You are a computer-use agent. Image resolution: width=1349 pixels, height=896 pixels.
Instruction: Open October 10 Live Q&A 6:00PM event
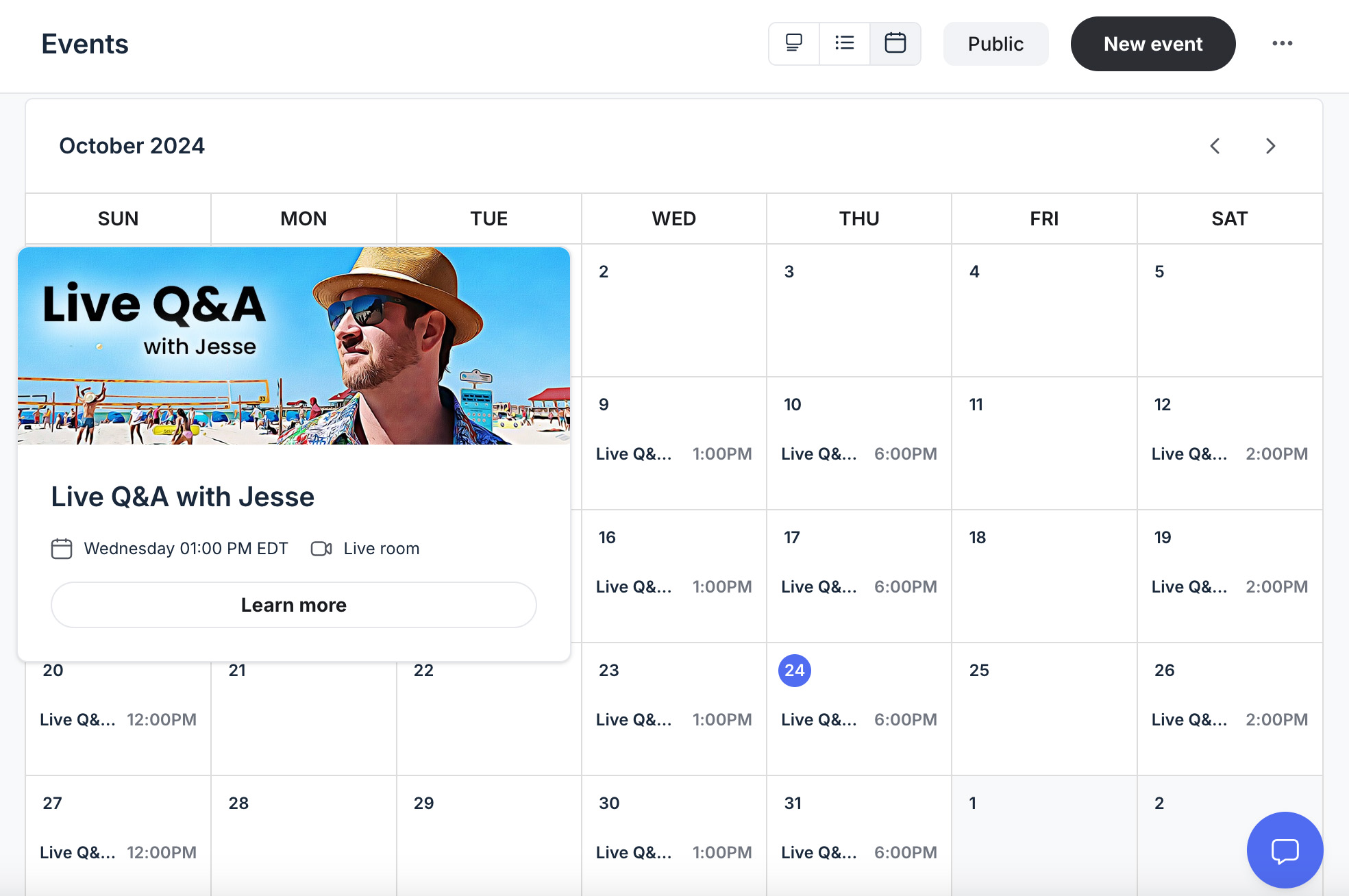[859, 453]
